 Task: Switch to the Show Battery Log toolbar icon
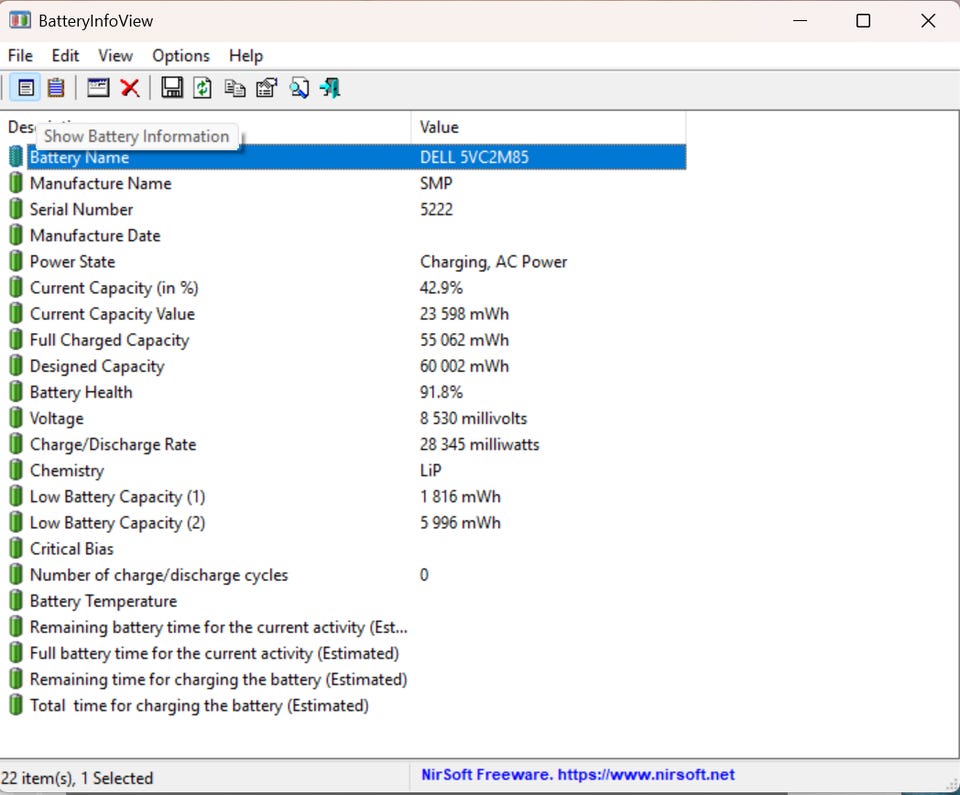coord(56,88)
